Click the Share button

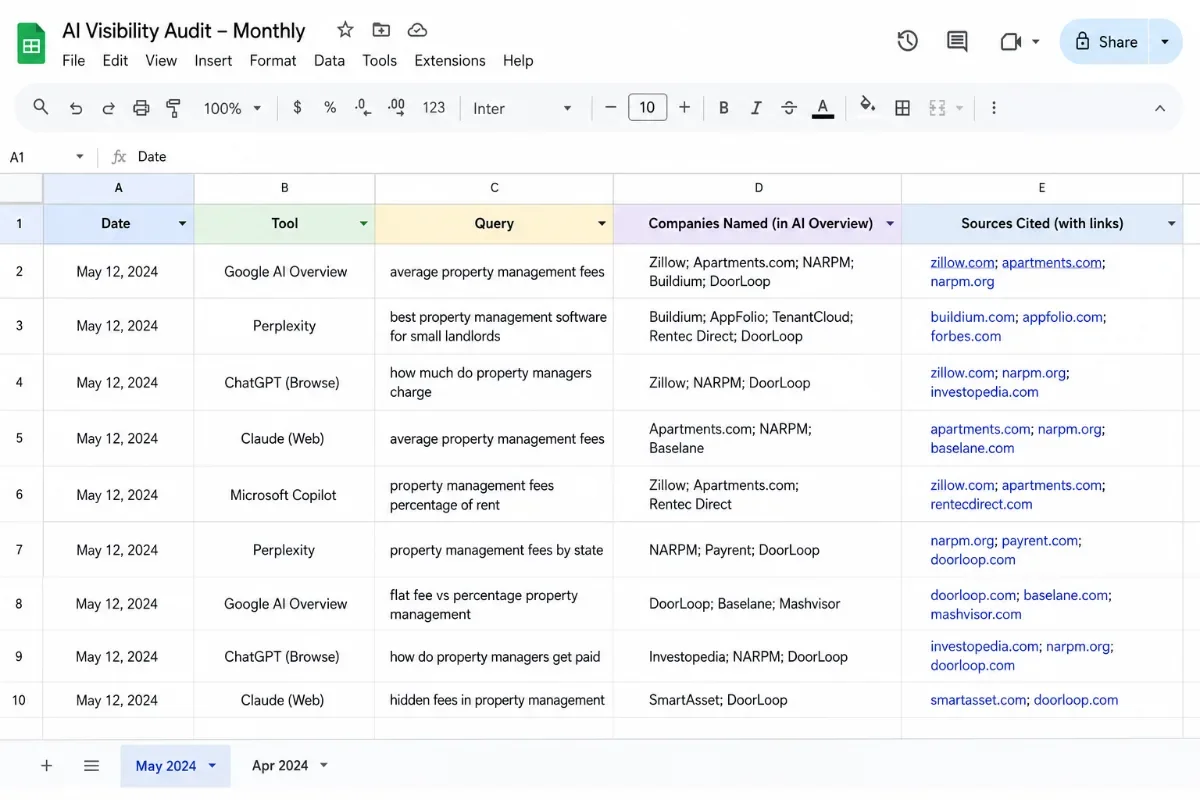click(x=1105, y=42)
